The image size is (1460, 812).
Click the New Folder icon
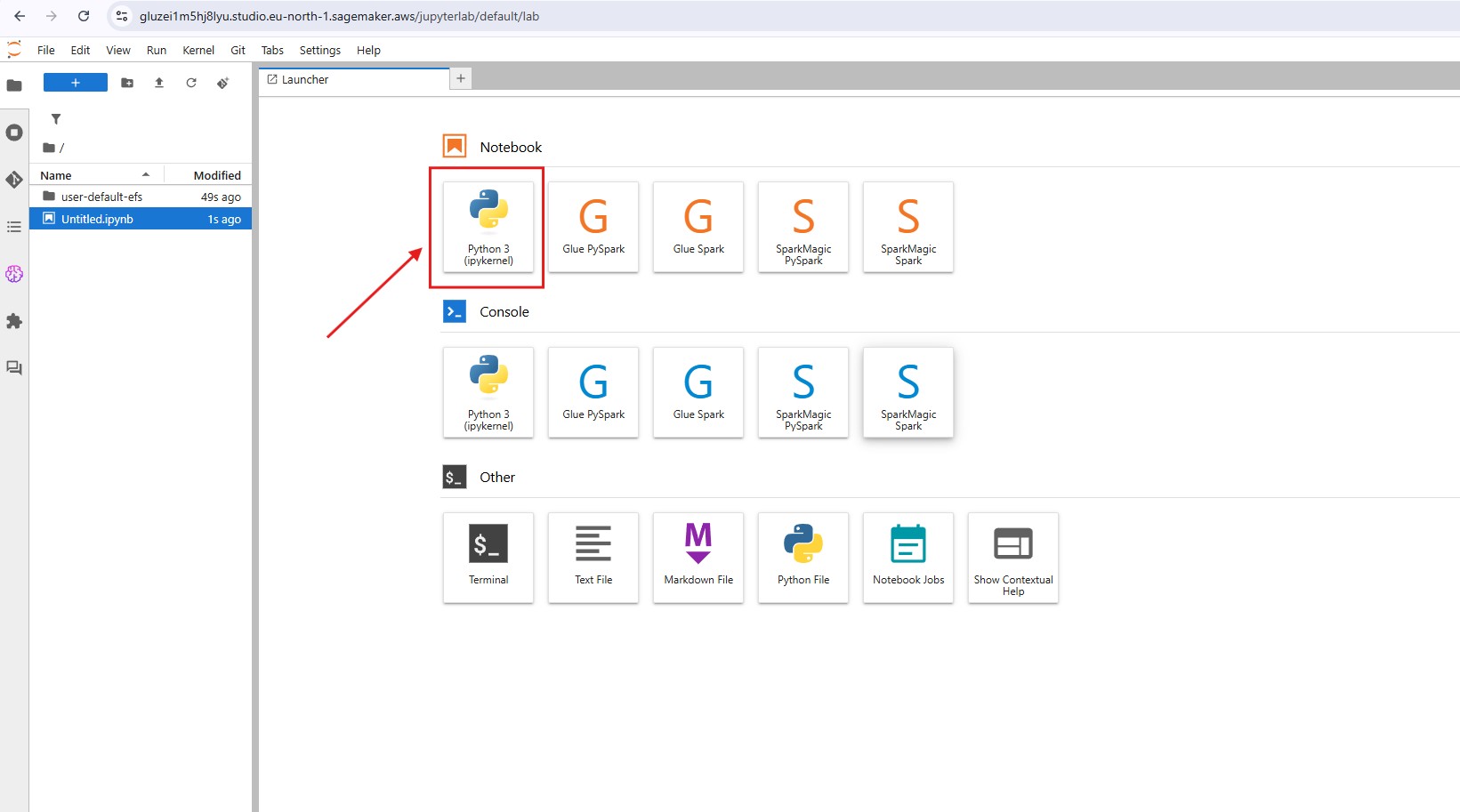pyautogui.click(x=127, y=83)
